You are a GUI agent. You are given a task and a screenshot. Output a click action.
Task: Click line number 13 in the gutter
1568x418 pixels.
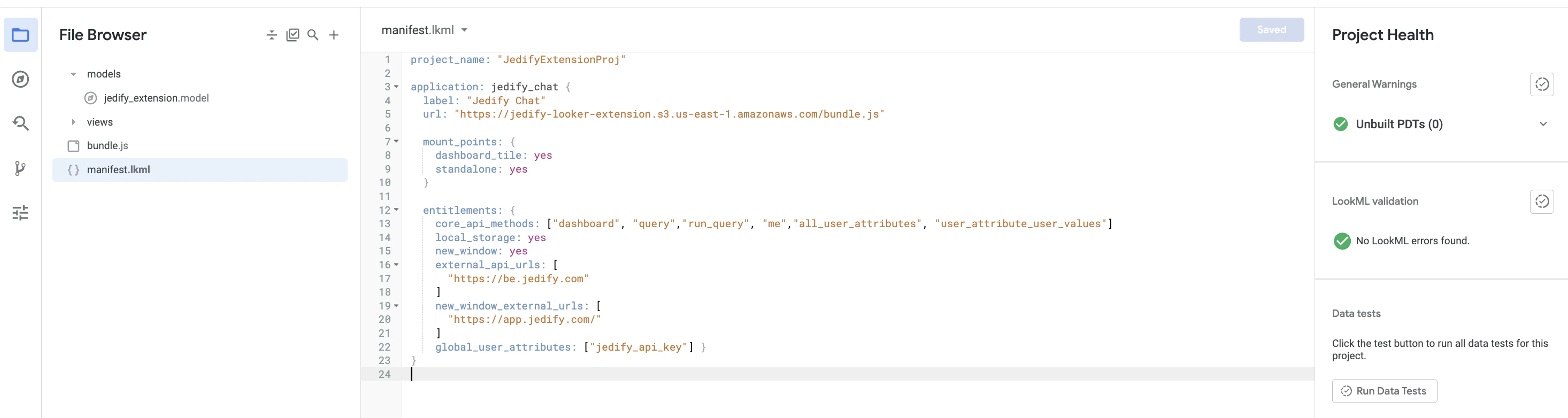[385, 224]
